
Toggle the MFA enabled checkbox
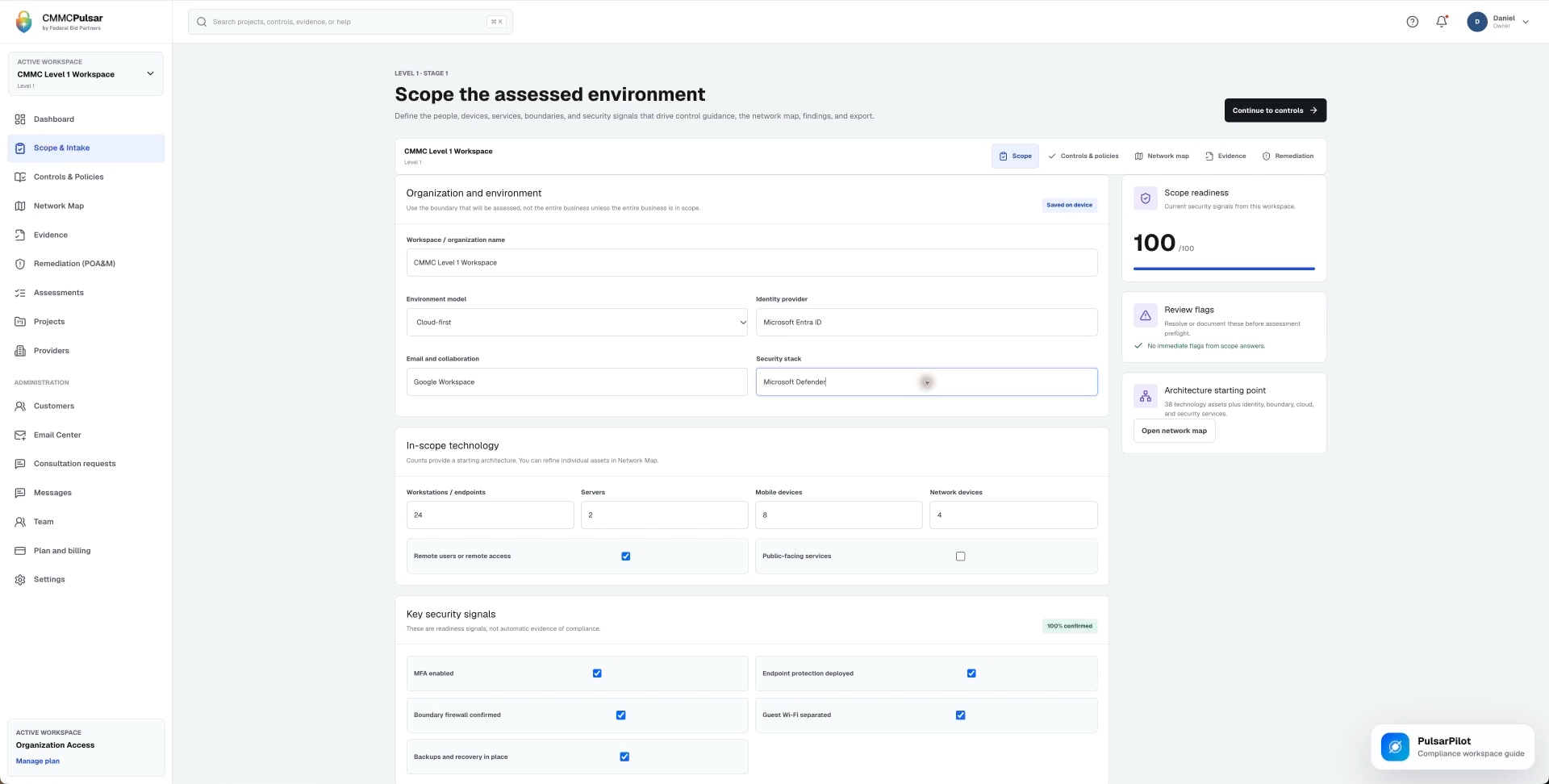(597, 673)
